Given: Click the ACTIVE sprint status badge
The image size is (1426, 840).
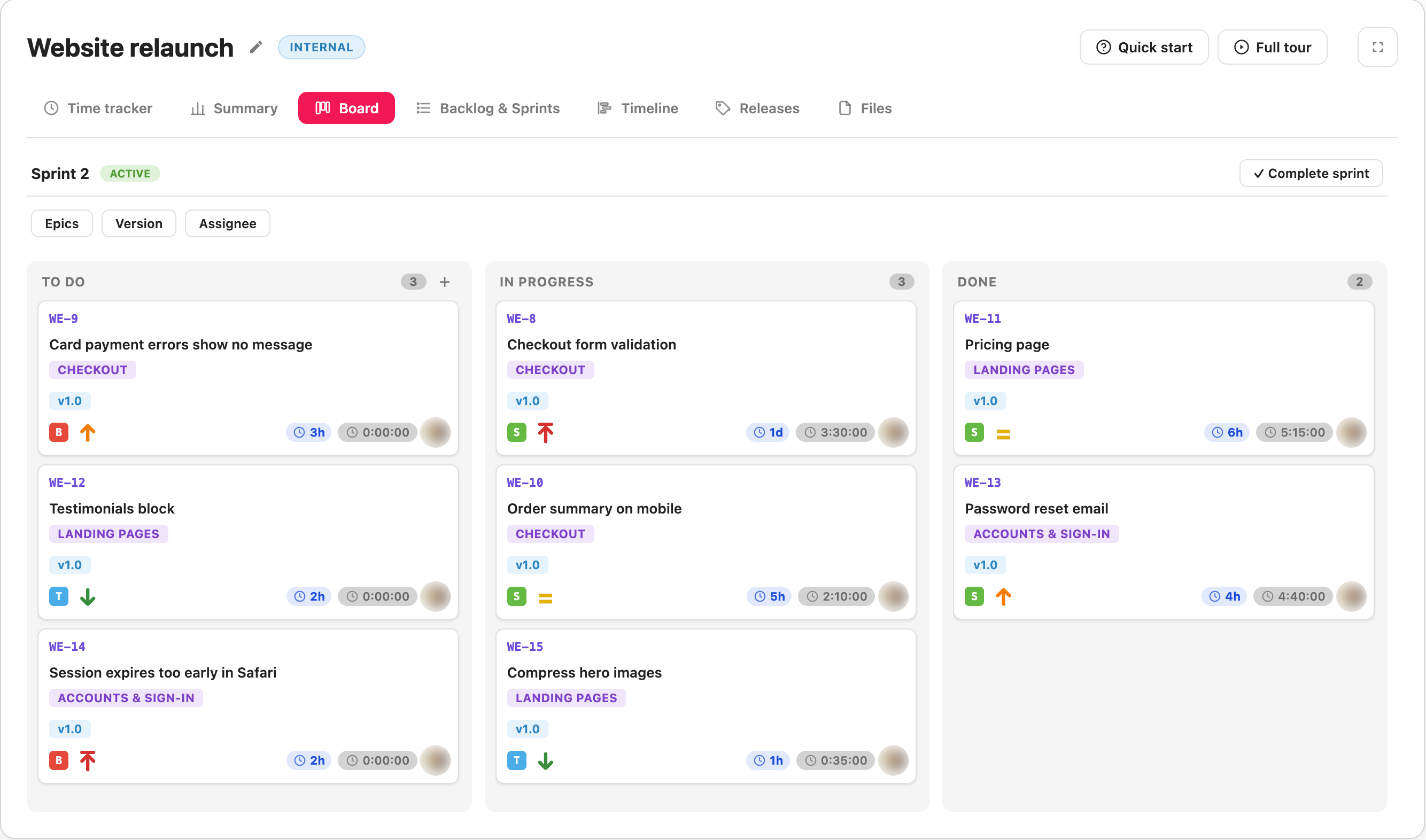Looking at the screenshot, I should coord(130,173).
